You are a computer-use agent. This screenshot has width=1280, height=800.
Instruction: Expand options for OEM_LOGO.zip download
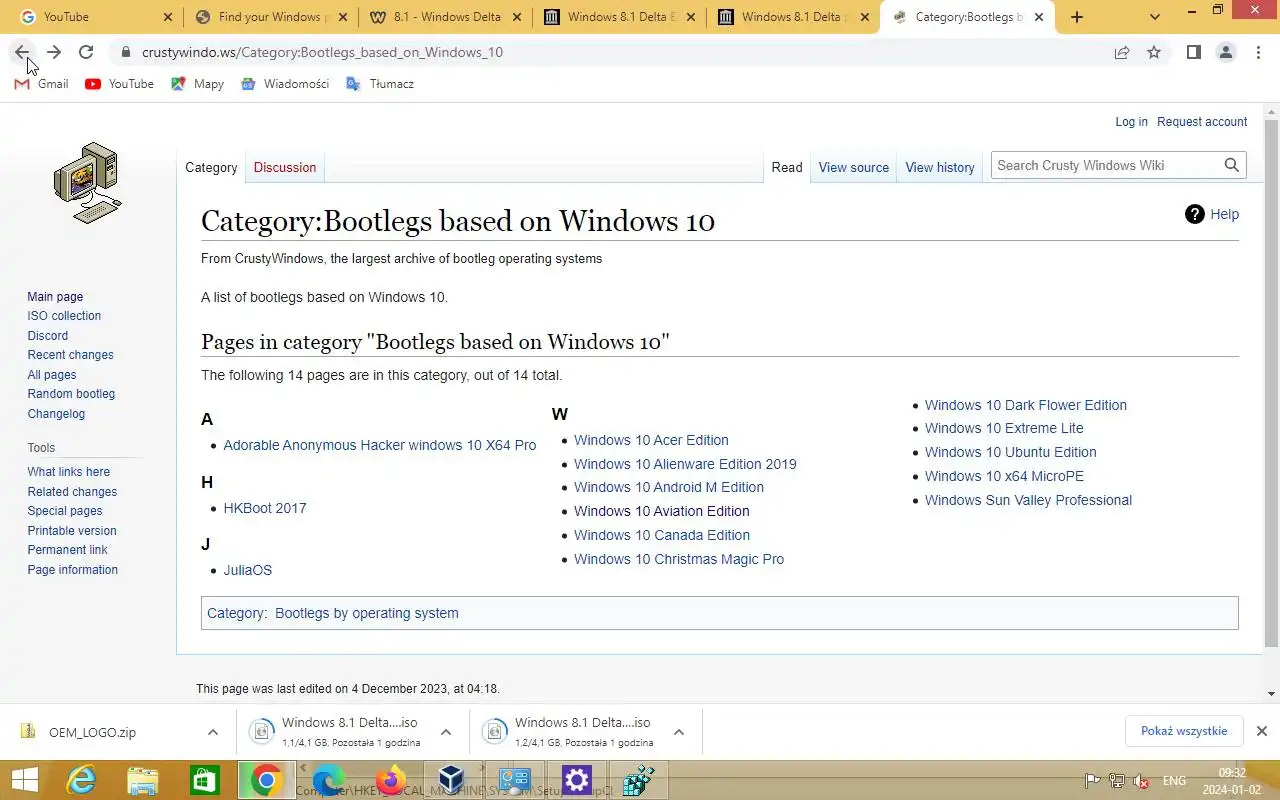click(212, 732)
